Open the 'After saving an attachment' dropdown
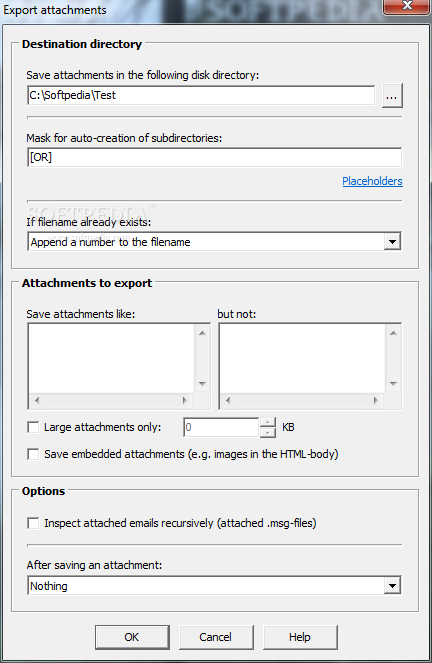The image size is (432, 663). [x=214, y=586]
